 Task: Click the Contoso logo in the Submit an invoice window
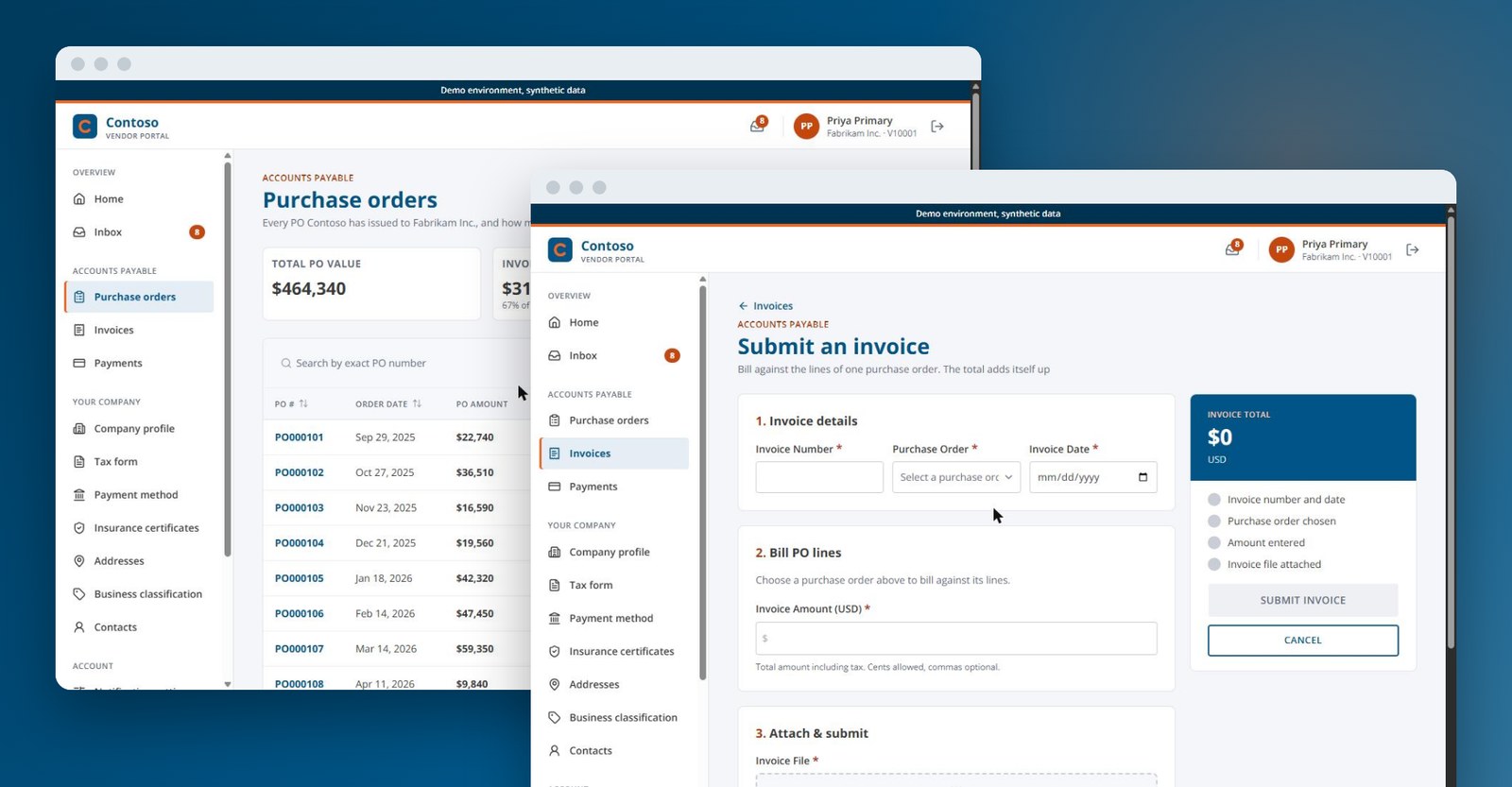tap(560, 250)
